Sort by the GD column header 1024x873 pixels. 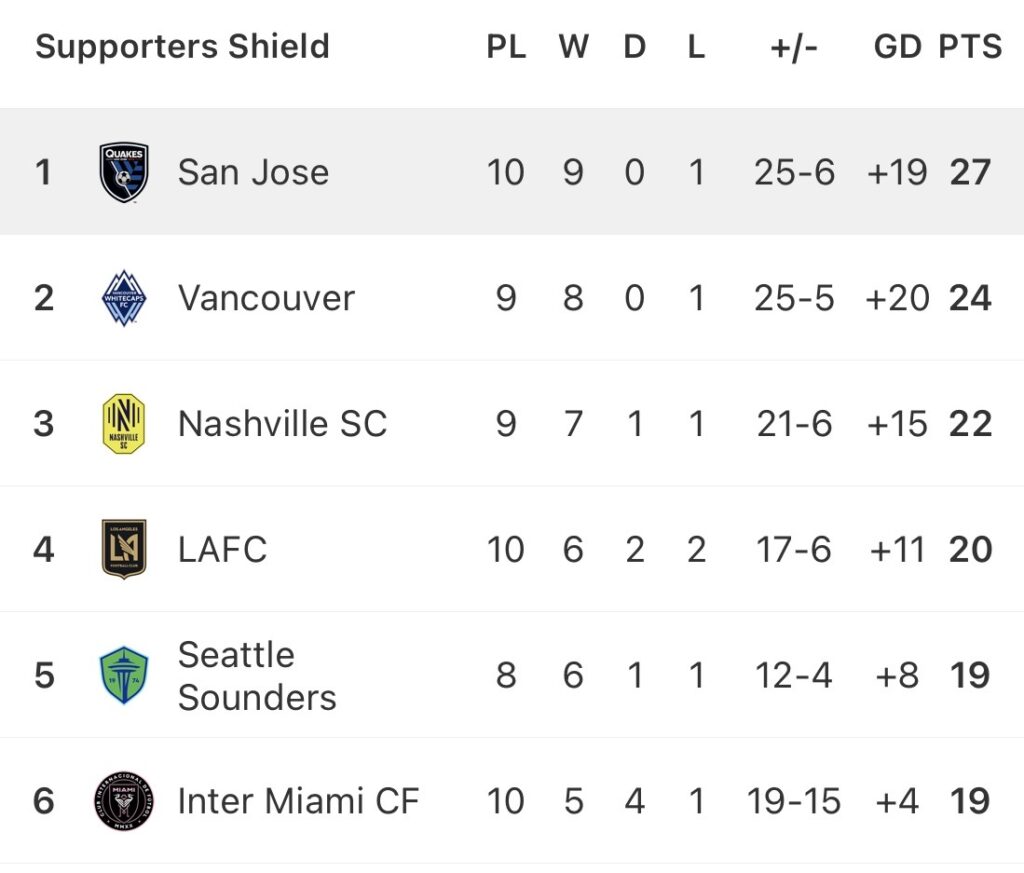click(897, 47)
